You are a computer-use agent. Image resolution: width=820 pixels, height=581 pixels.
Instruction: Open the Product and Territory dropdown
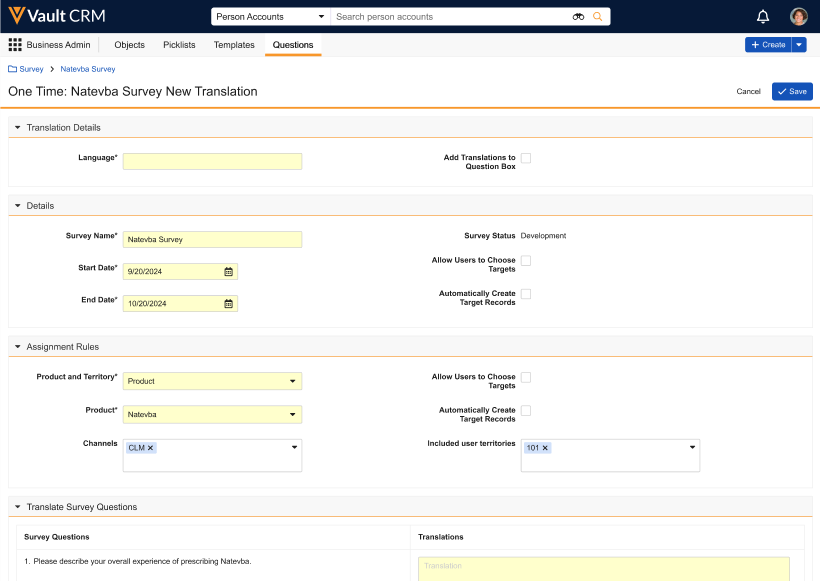tap(212, 381)
